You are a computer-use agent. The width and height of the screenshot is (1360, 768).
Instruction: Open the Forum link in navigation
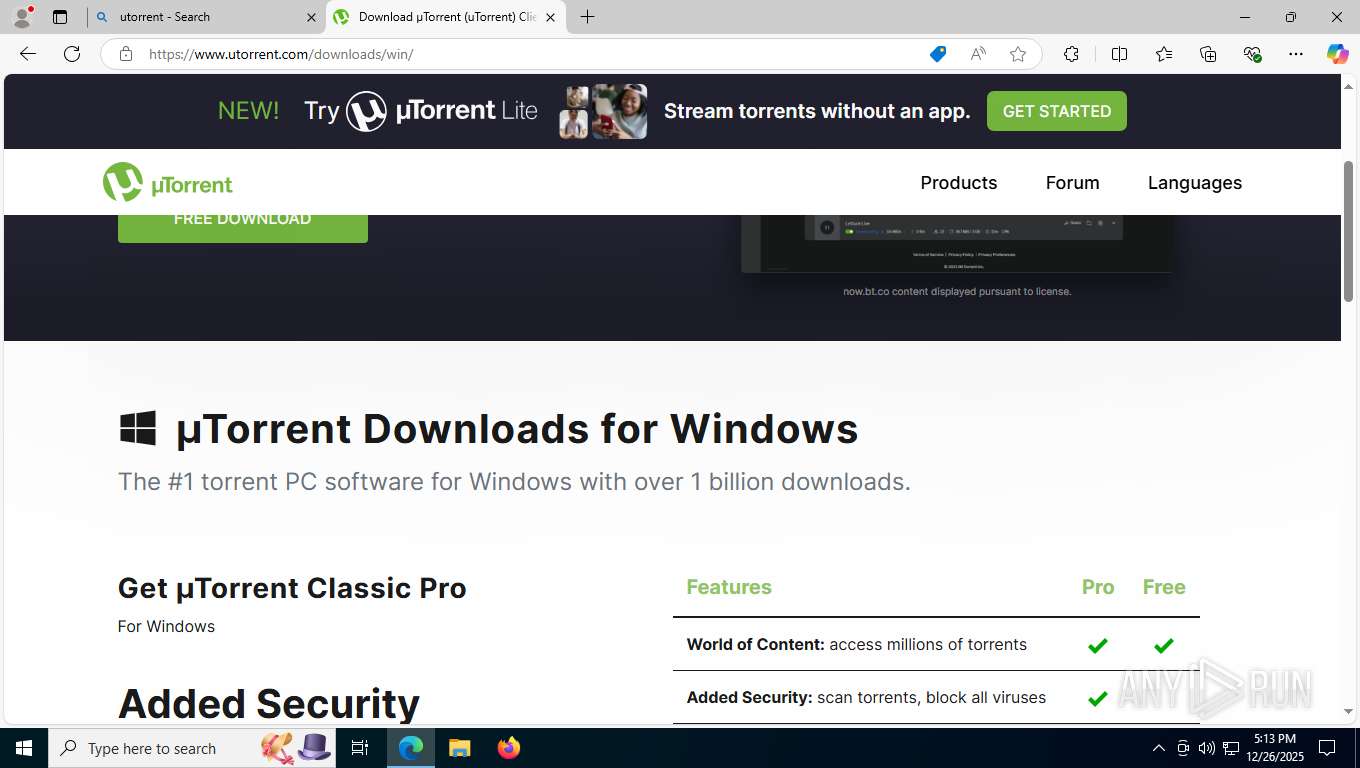pyautogui.click(x=1072, y=183)
